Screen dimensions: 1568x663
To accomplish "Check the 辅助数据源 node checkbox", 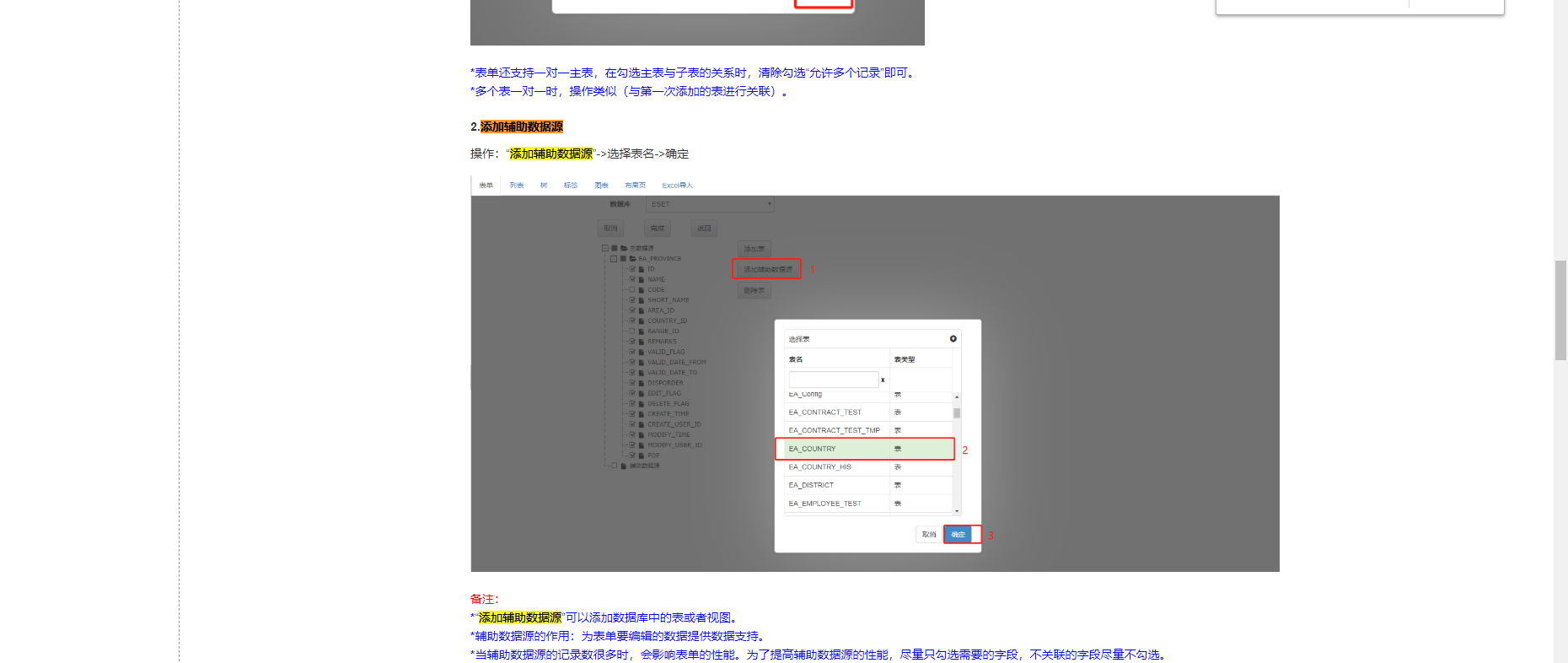I will 615,466.
